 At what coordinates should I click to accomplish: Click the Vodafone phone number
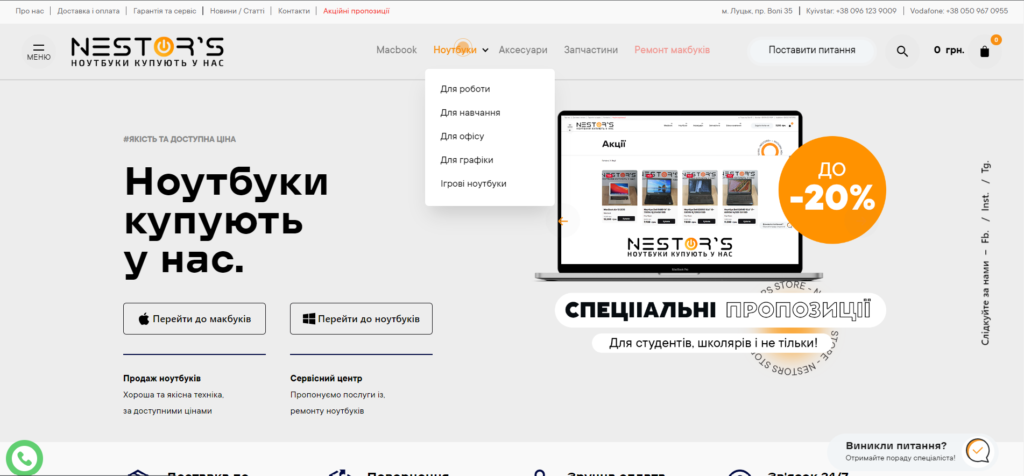click(959, 11)
